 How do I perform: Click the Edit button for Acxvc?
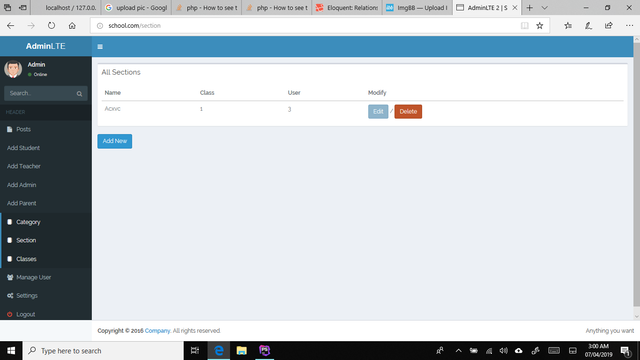pyautogui.click(x=378, y=111)
